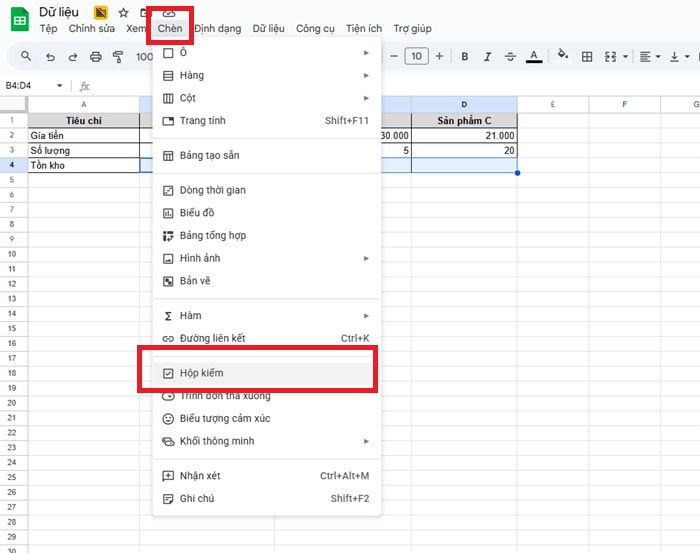Screen dimensions: 700x553
Task: Insert a Biểu đồ chart
Action: 267,213
